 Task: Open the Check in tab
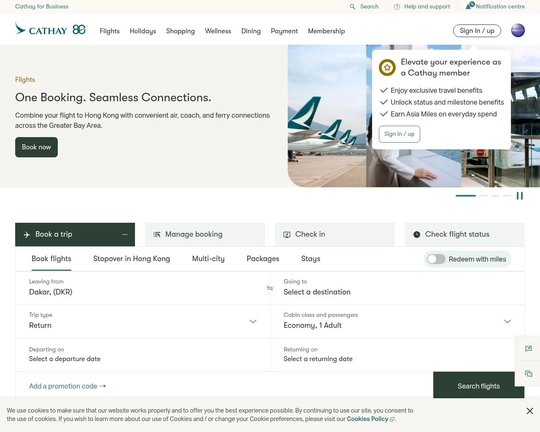[335, 235]
